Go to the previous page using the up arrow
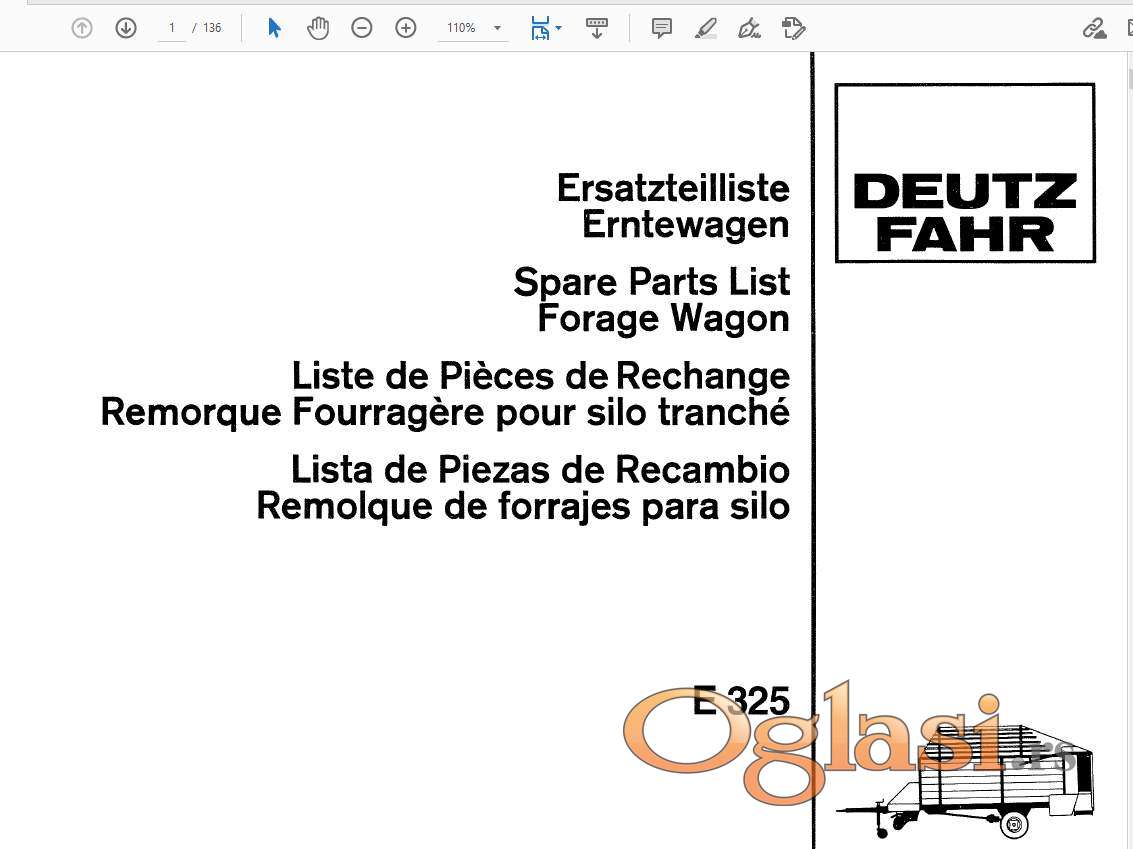Screen dimensions: 1133x849 coord(82,28)
